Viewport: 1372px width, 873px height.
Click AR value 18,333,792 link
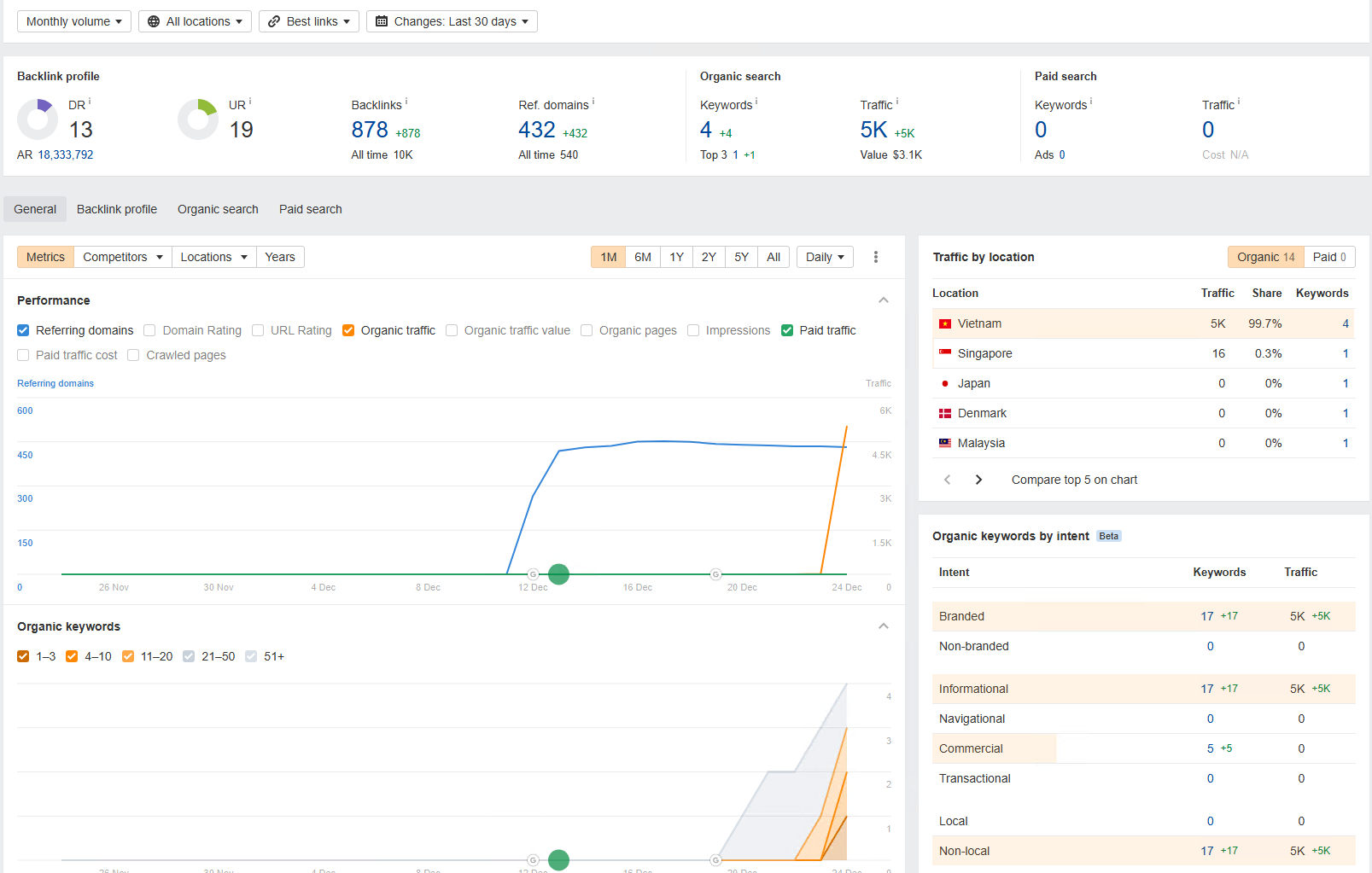point(66,154)
